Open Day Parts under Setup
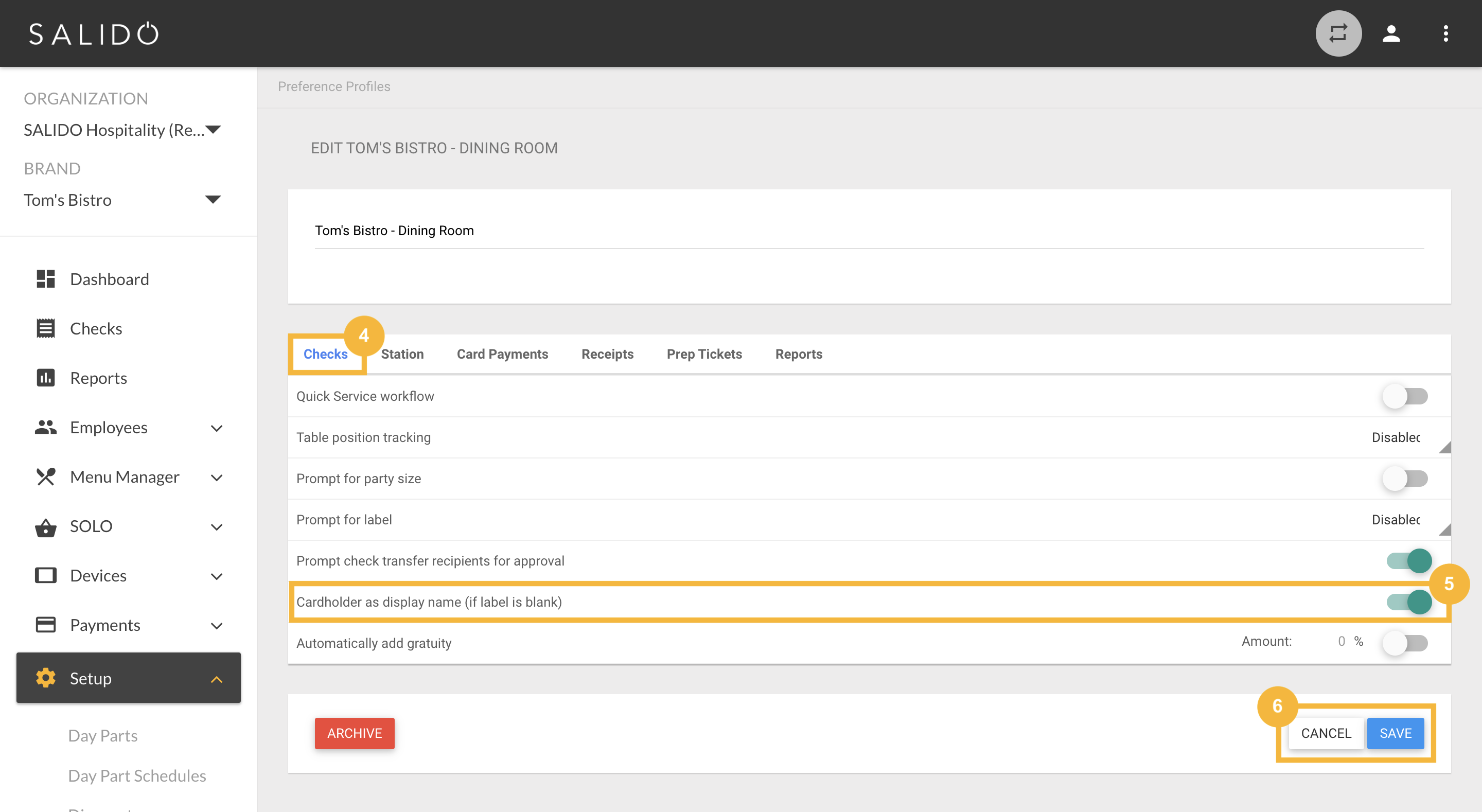1482x812 pixels. point(103,735)
